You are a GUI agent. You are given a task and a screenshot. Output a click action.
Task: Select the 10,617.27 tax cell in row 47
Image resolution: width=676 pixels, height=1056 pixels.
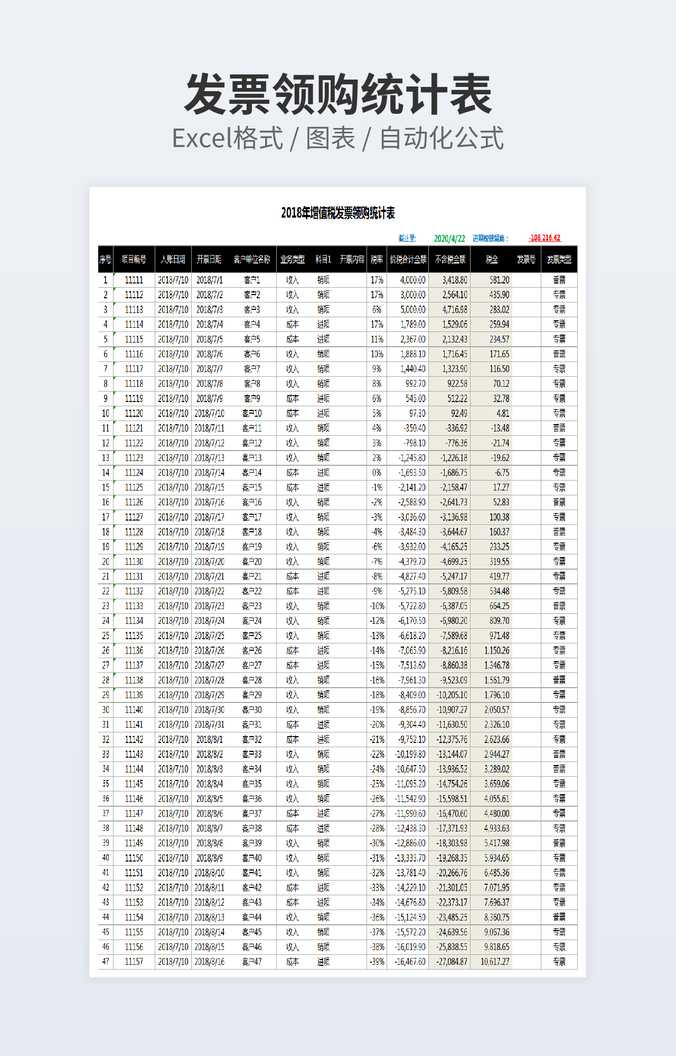[495, 962]
